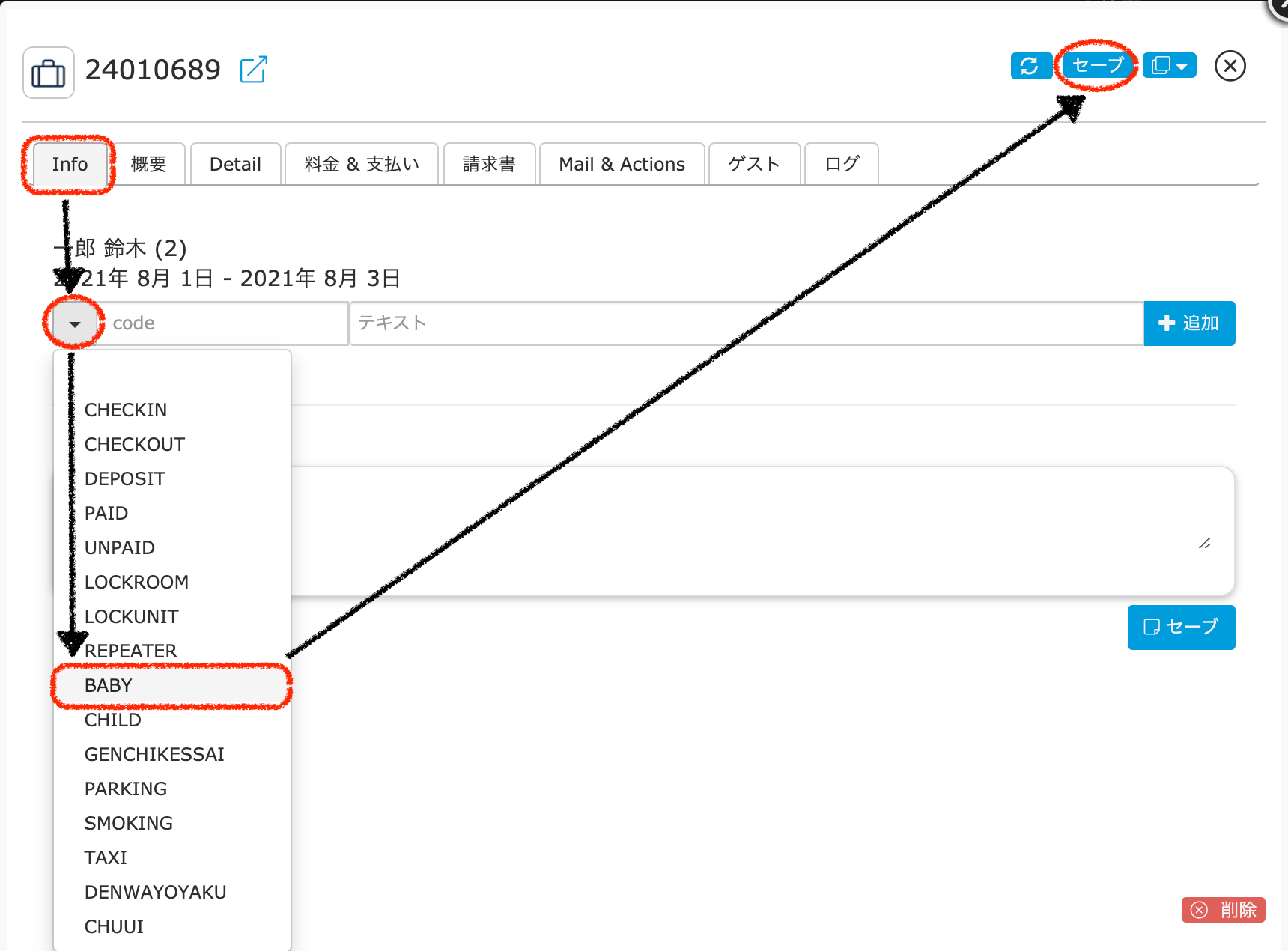This screenshot has height=951, width=1288.
Task: Switch to the Info tab
Action: 70,165
